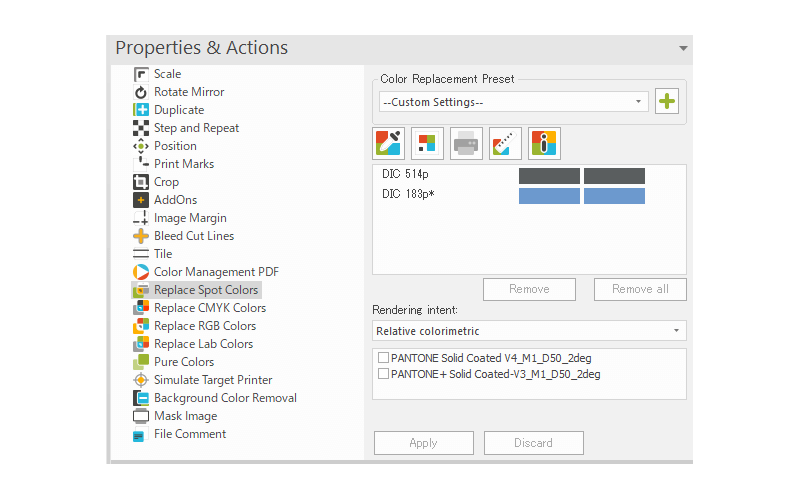Click the color measuring ruler icon

505,143
